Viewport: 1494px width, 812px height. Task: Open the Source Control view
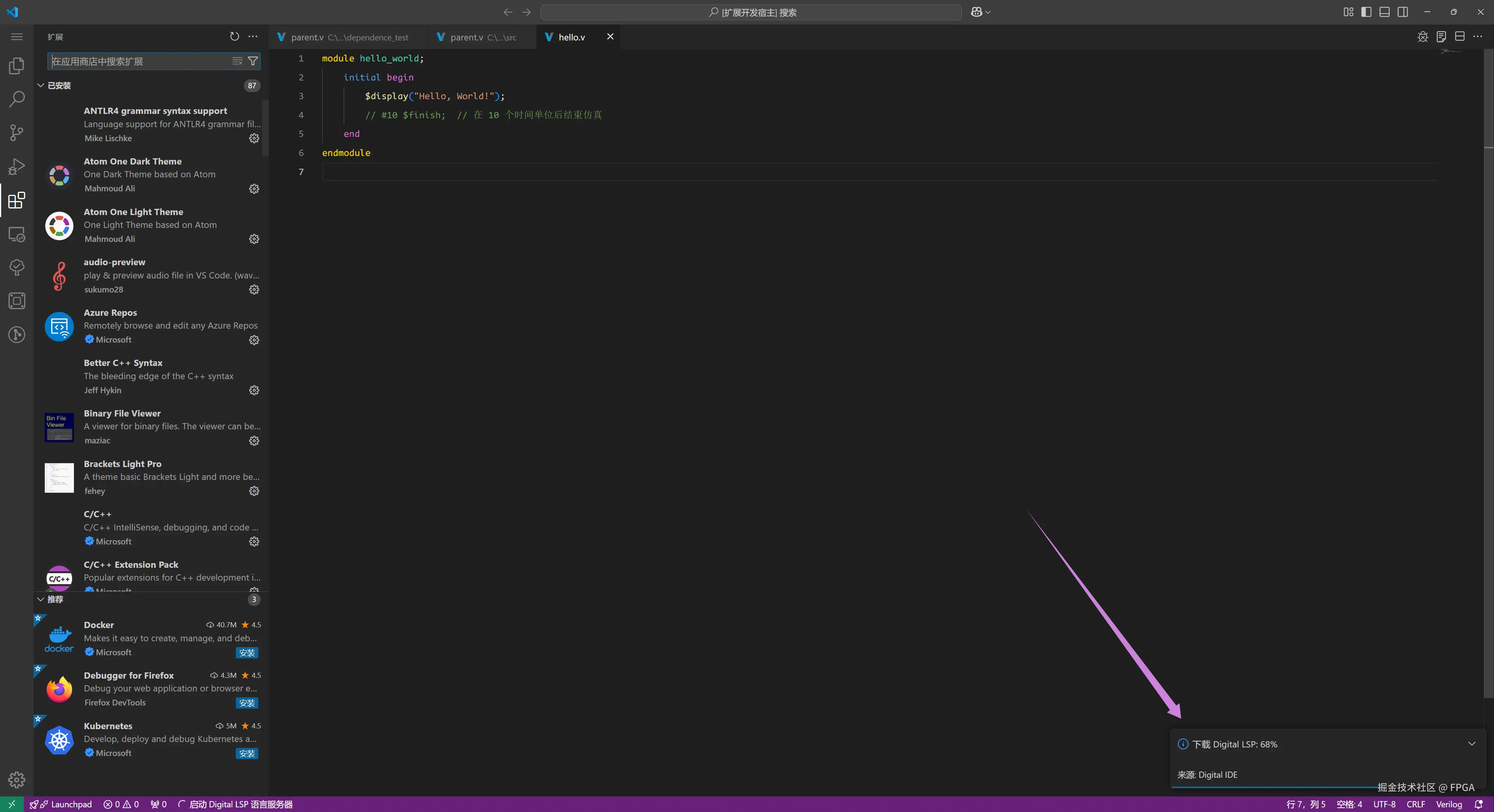(17, 133)
